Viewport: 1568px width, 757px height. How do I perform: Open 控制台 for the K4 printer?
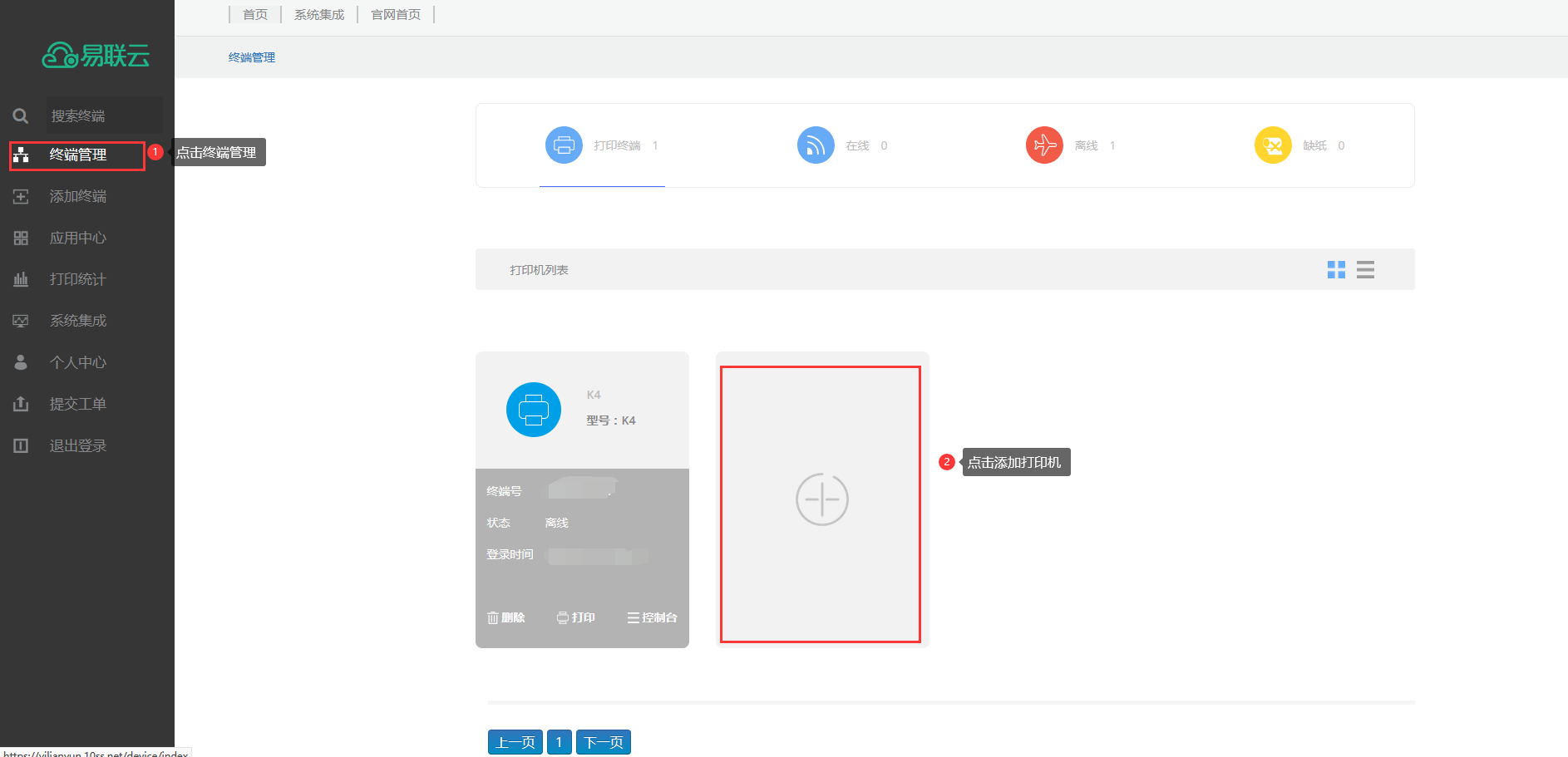pyautogui.click(x=653, y=617)
